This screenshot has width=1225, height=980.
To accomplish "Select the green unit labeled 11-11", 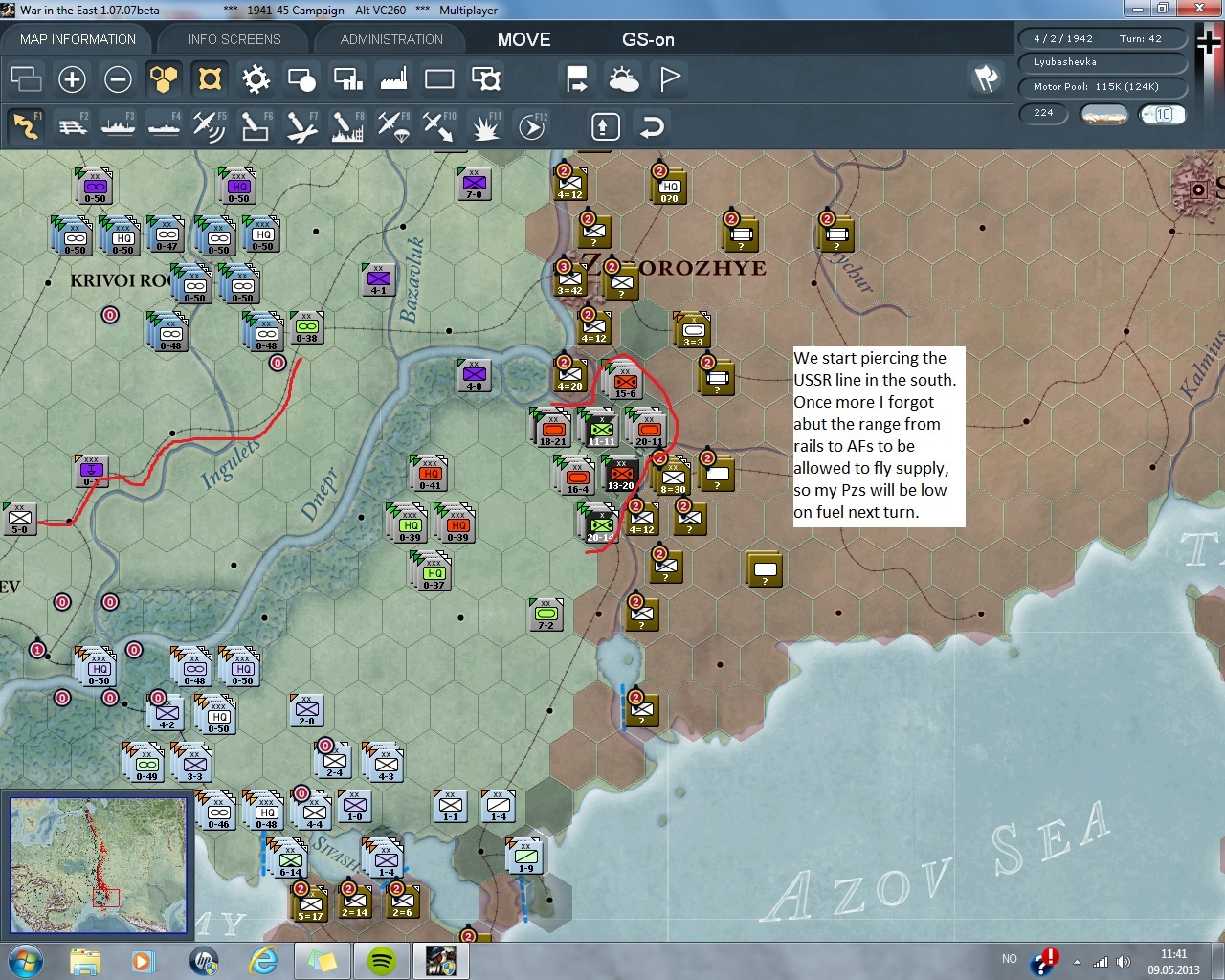I will 601,428.
